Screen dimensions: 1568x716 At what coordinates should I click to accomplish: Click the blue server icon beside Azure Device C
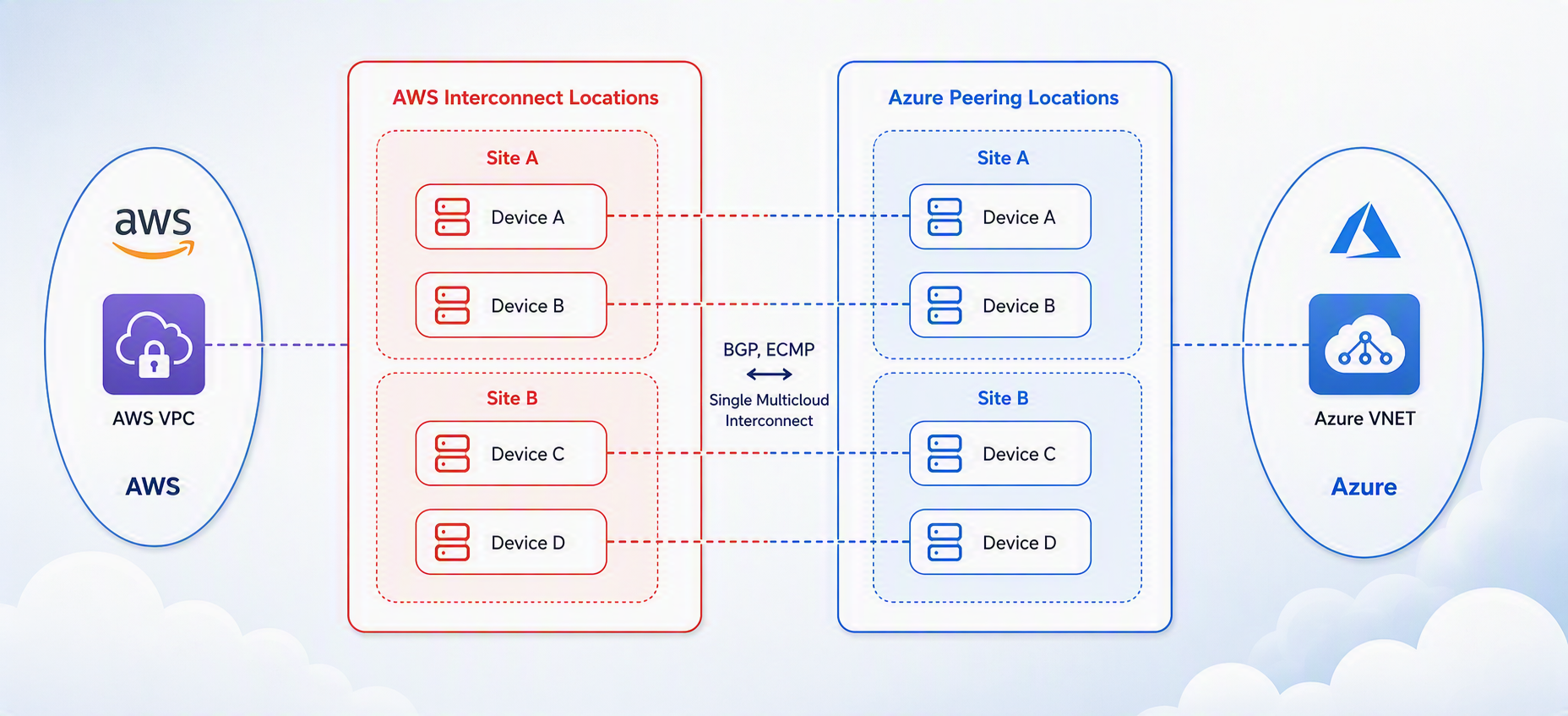pyautogui.click(x=945, y=454)
